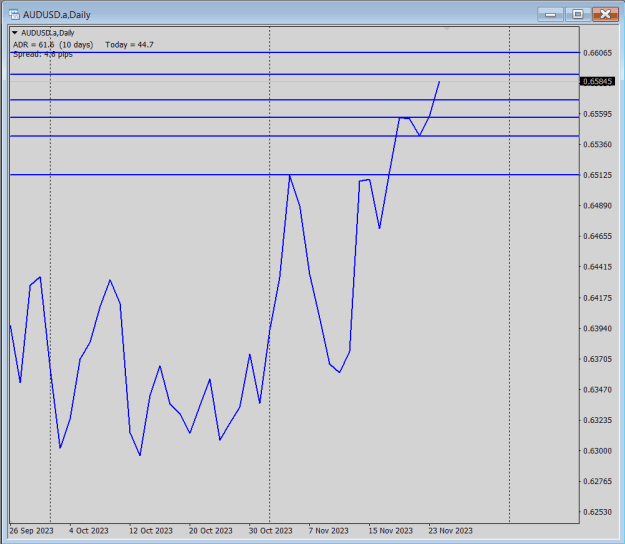Click the AUDUSD.a,Daily label inside the chart
This screenshot has height=544, width=625.
[x=47, y=33]
